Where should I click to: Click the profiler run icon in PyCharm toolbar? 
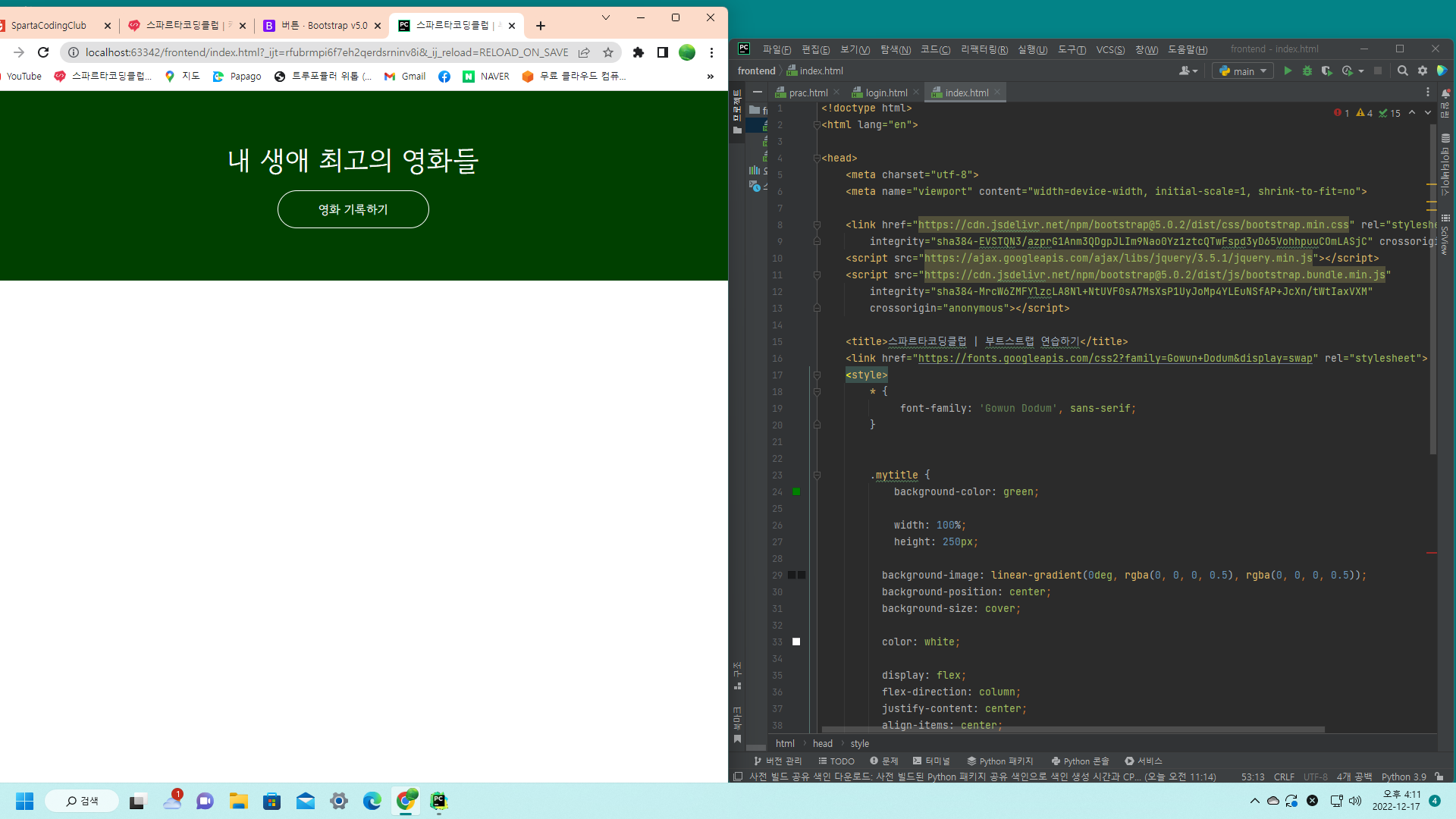point(1347,71)
